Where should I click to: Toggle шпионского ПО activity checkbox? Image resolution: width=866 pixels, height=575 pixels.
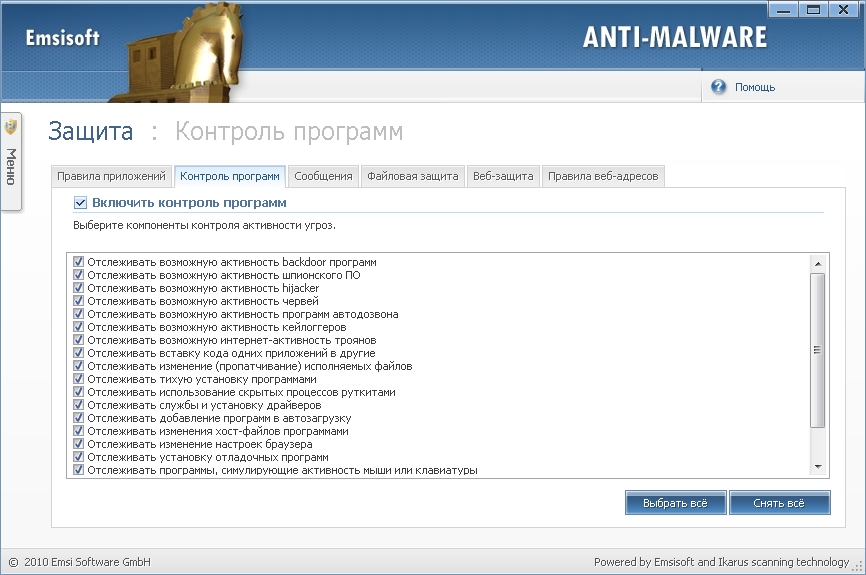click(78, 275)
